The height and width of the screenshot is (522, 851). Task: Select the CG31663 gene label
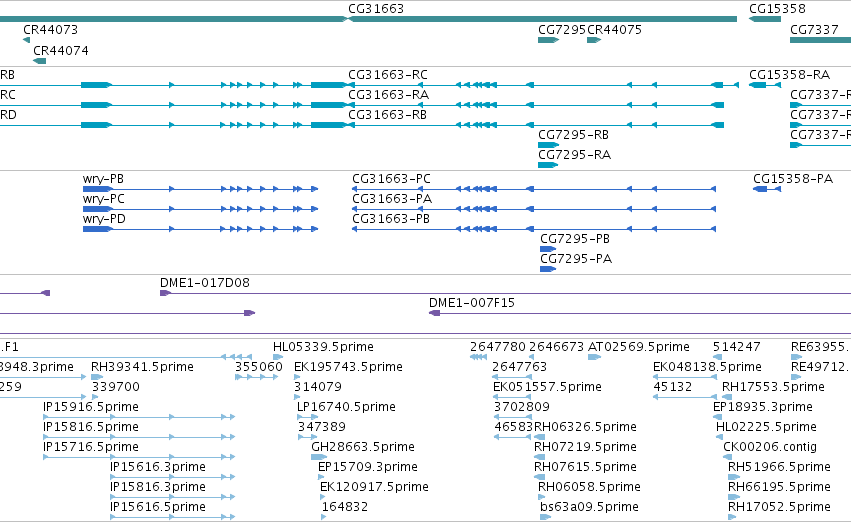point(376,9)
